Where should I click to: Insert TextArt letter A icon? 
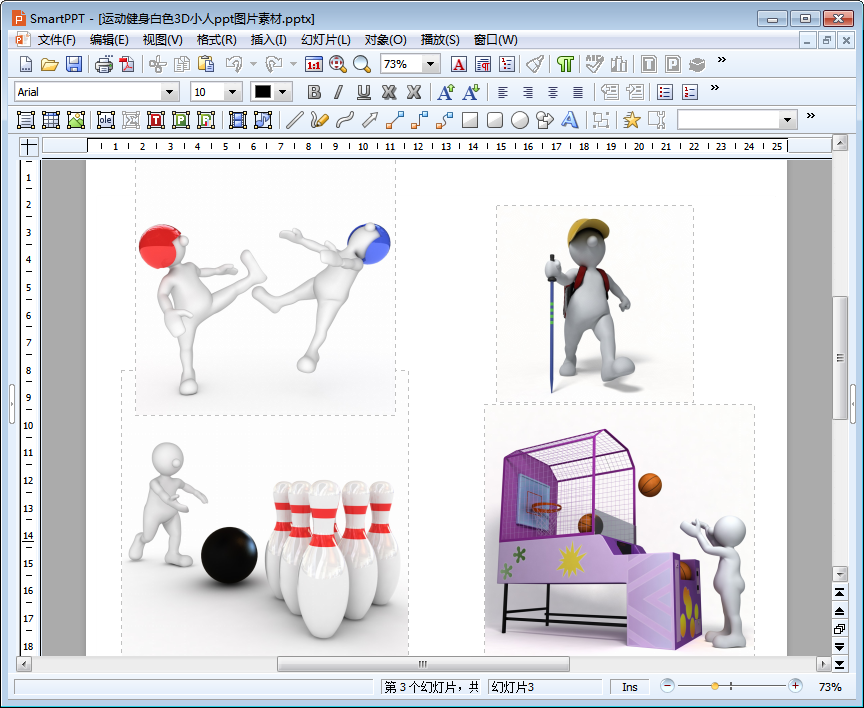coord(570,120)
